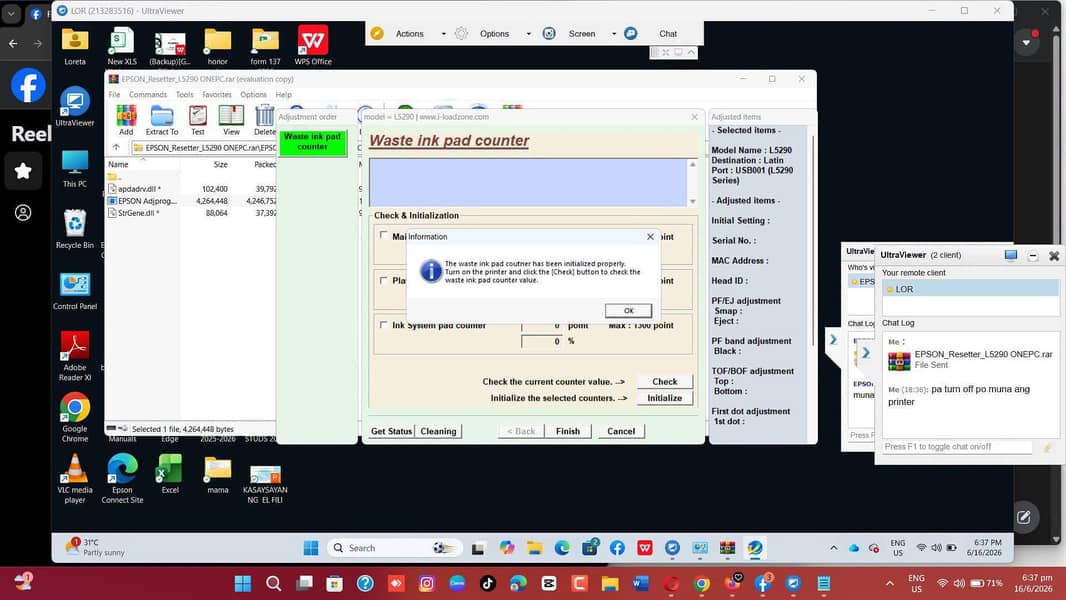This screenshot has width=1066, height=600.
Task: Click WinRAR's Test toolbar icon
Action: pos(198,120)
